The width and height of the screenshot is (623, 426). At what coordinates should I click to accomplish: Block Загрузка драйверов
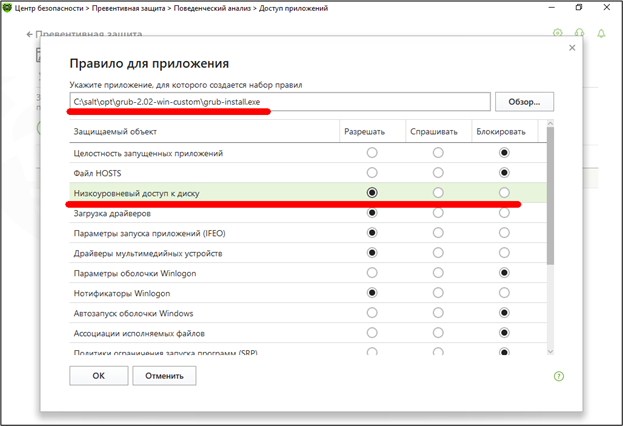point(504,213)
